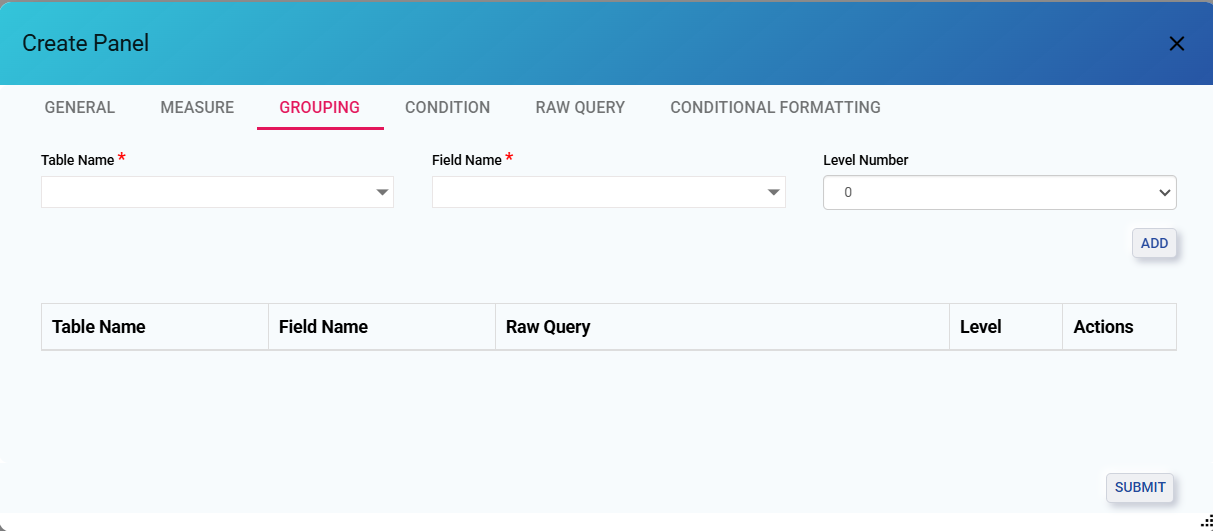Switch to the General tab

pyautogui.click(x=80, y=107)
